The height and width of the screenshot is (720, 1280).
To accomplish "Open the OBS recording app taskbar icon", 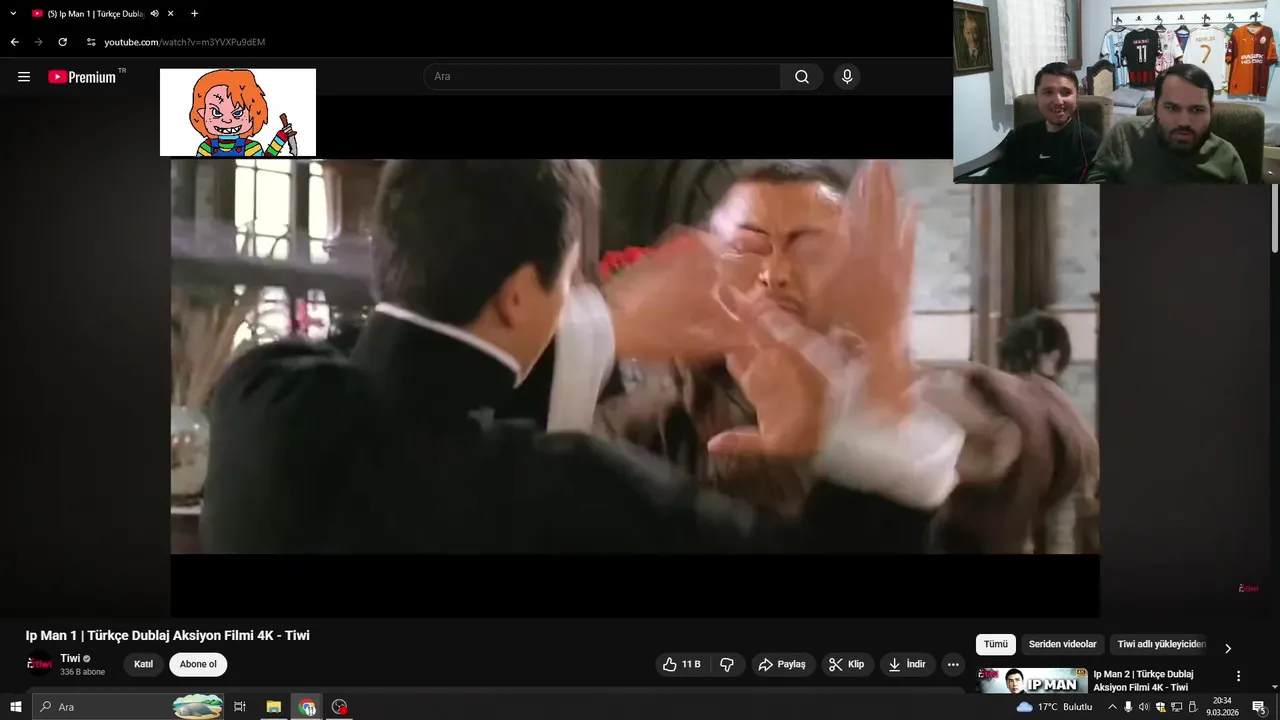I will click(x=340, y=707).
